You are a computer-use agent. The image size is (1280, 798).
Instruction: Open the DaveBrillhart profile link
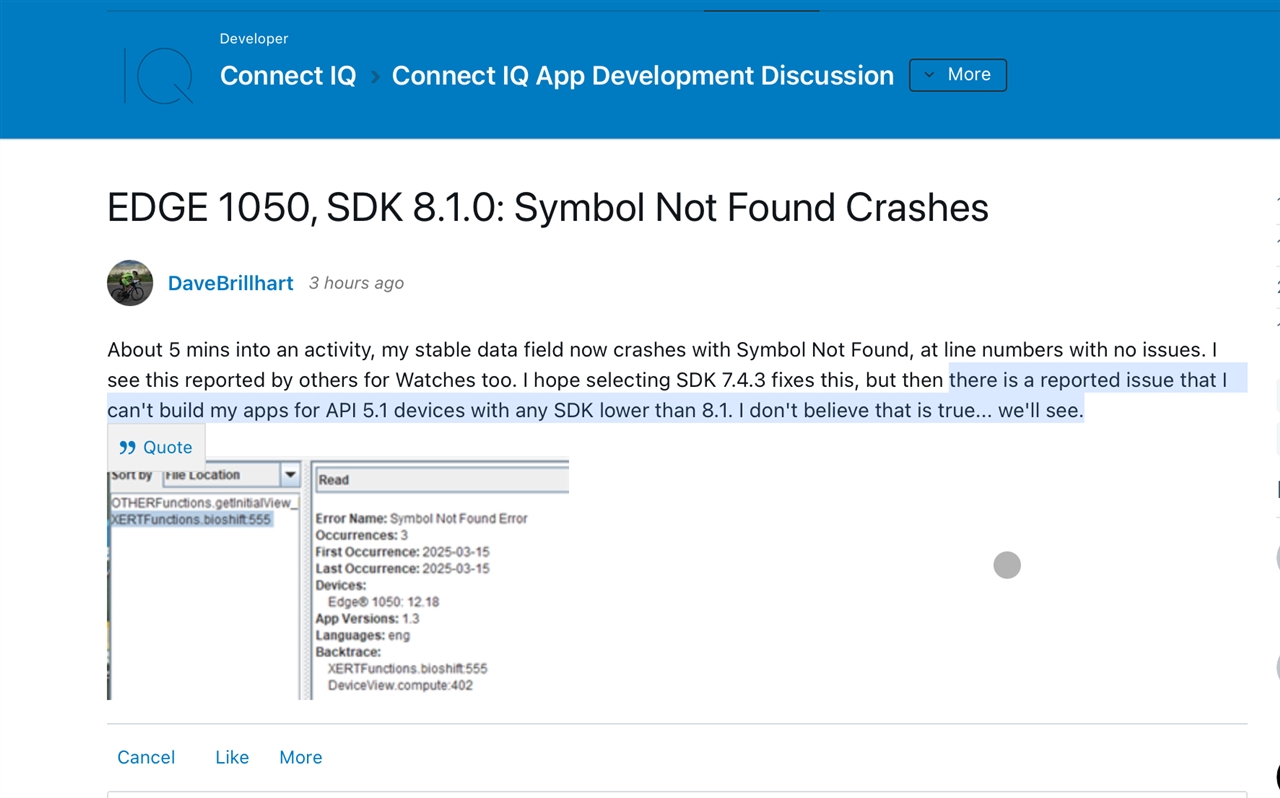click(231, 283)
